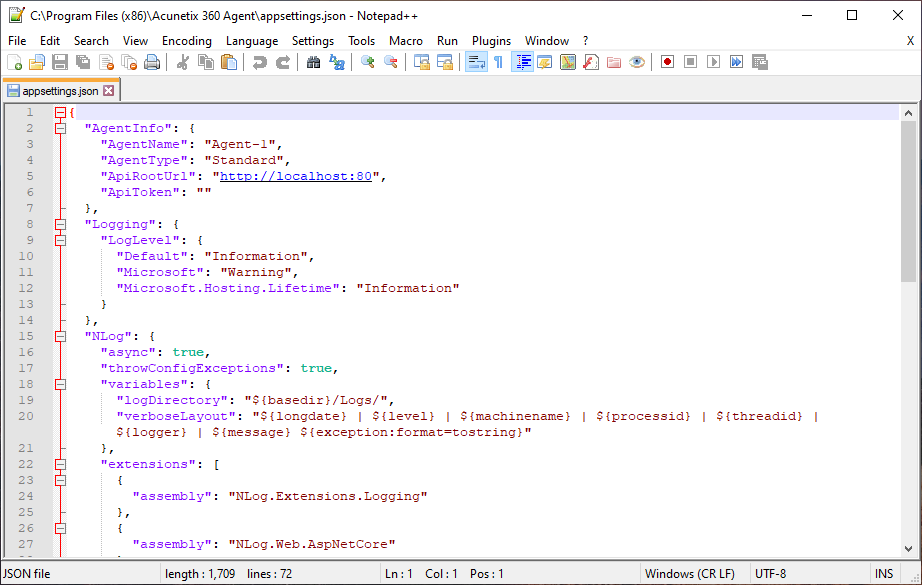
Task: Open the Search menu
Action: point(91,41)
